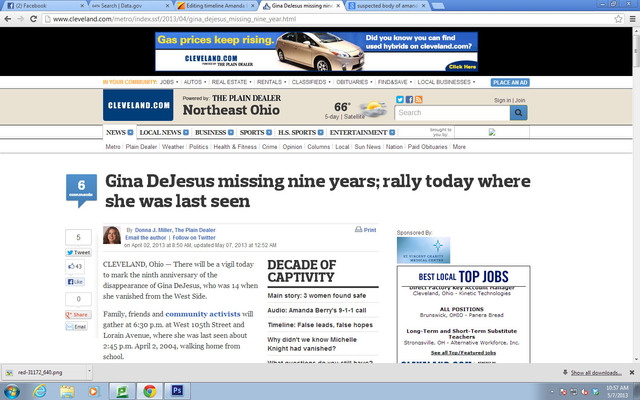
Task: Click Show all downloads link
Action: click(x=596, y=373)
